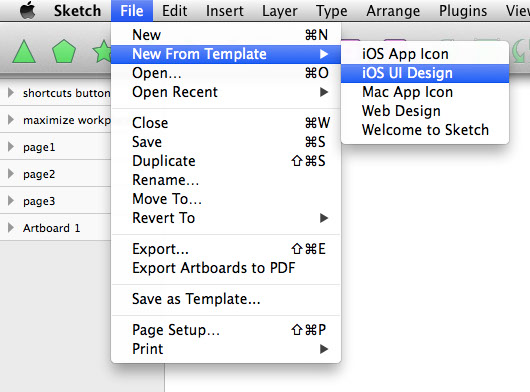Expand the maximize workp layer

click(x=11, y=119)
